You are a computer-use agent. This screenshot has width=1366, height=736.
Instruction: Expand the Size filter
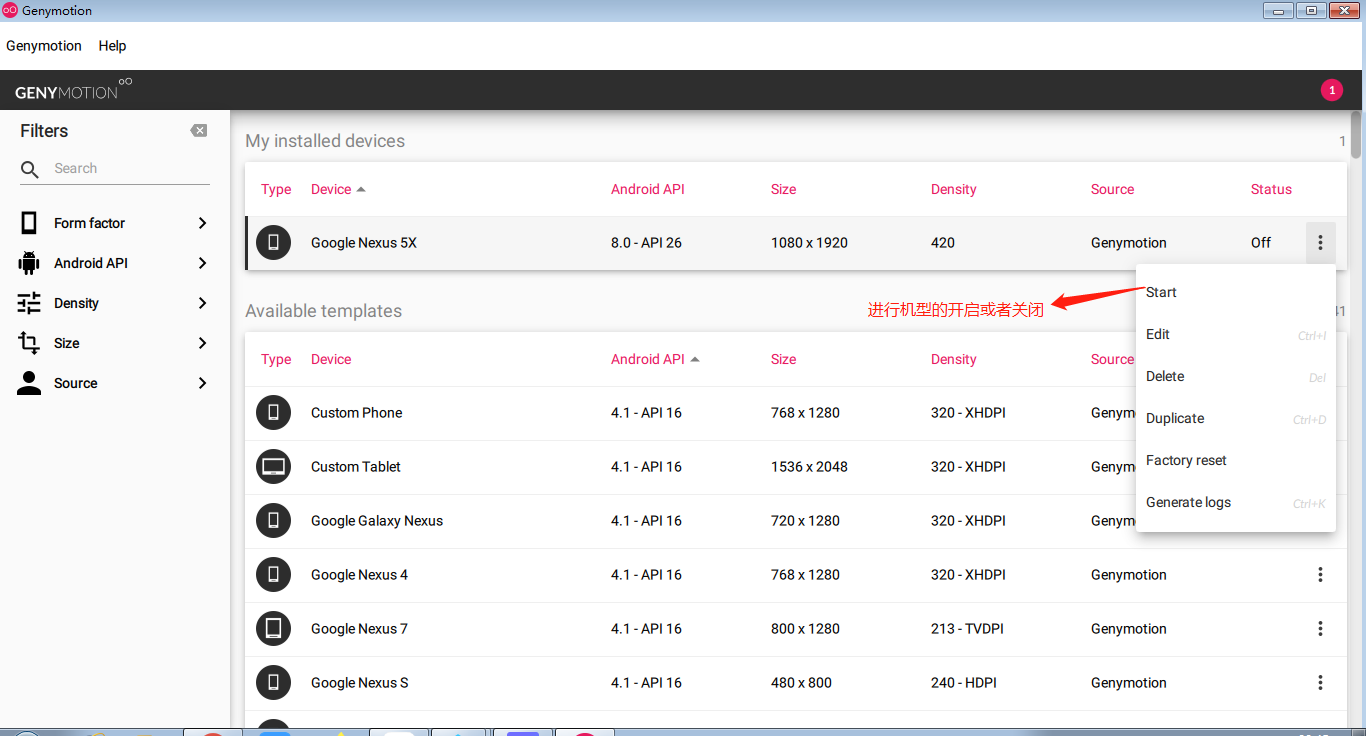click(202, 343)
